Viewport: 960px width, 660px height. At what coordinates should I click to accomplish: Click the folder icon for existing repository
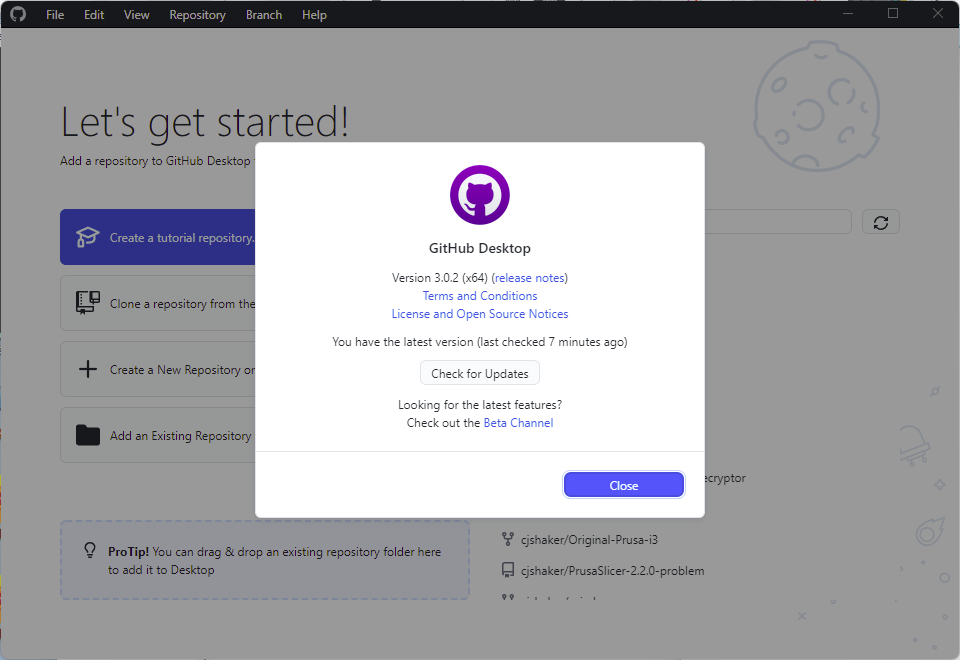(88, 435)
